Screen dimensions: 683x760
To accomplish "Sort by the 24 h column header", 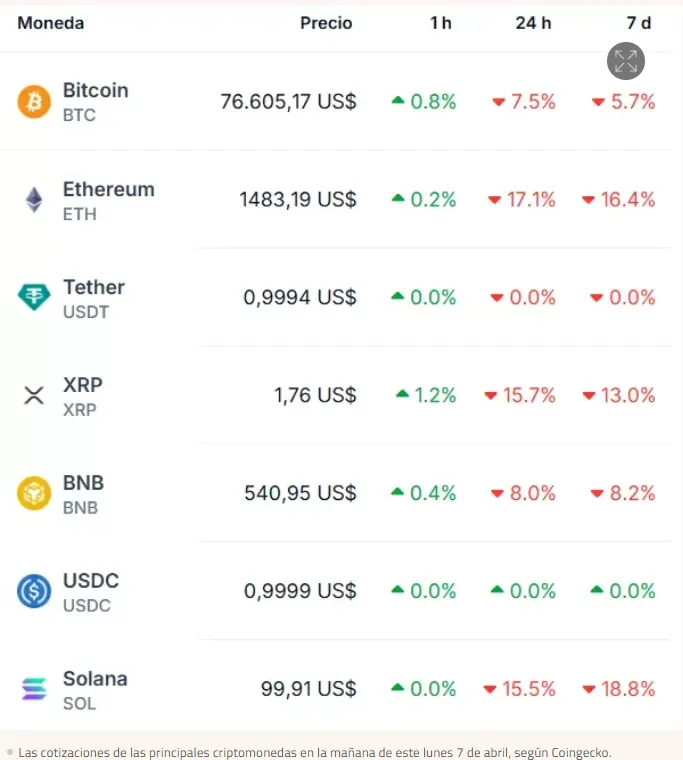I will [533, 23].
